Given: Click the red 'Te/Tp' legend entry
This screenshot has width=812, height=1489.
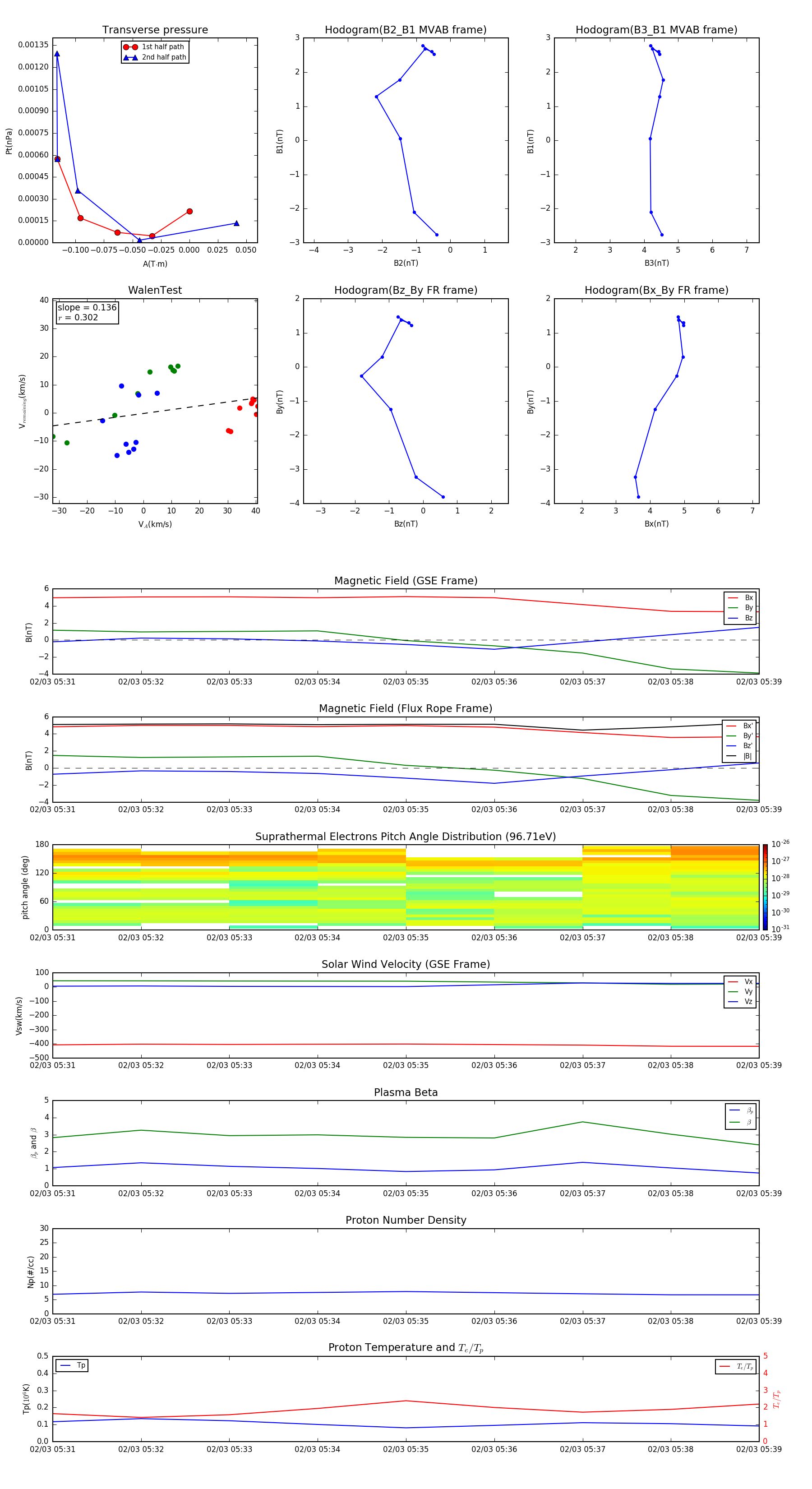Looking at the screenshot, I should [736, 1366].
